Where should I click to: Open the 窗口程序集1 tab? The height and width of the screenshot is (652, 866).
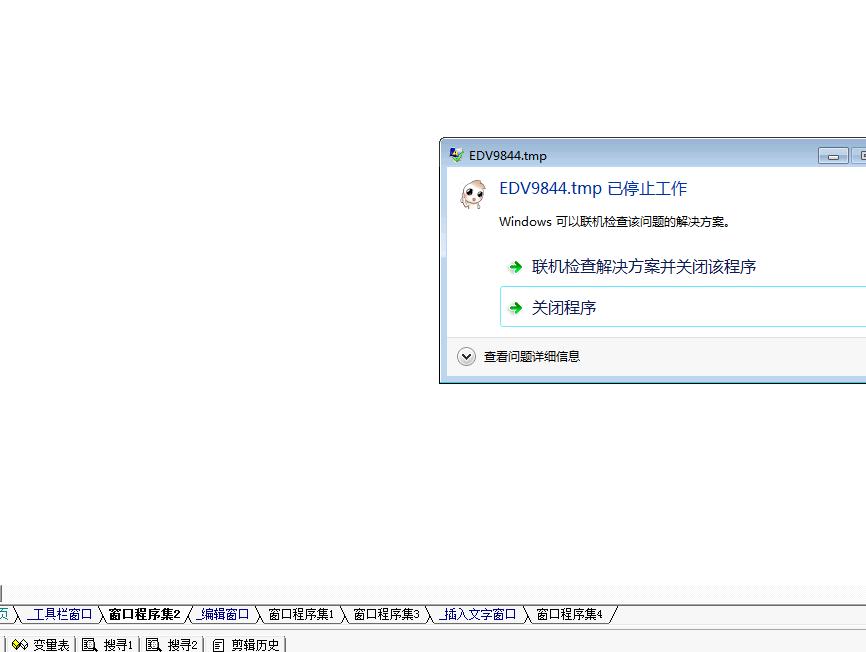click(x=301, y=614)
